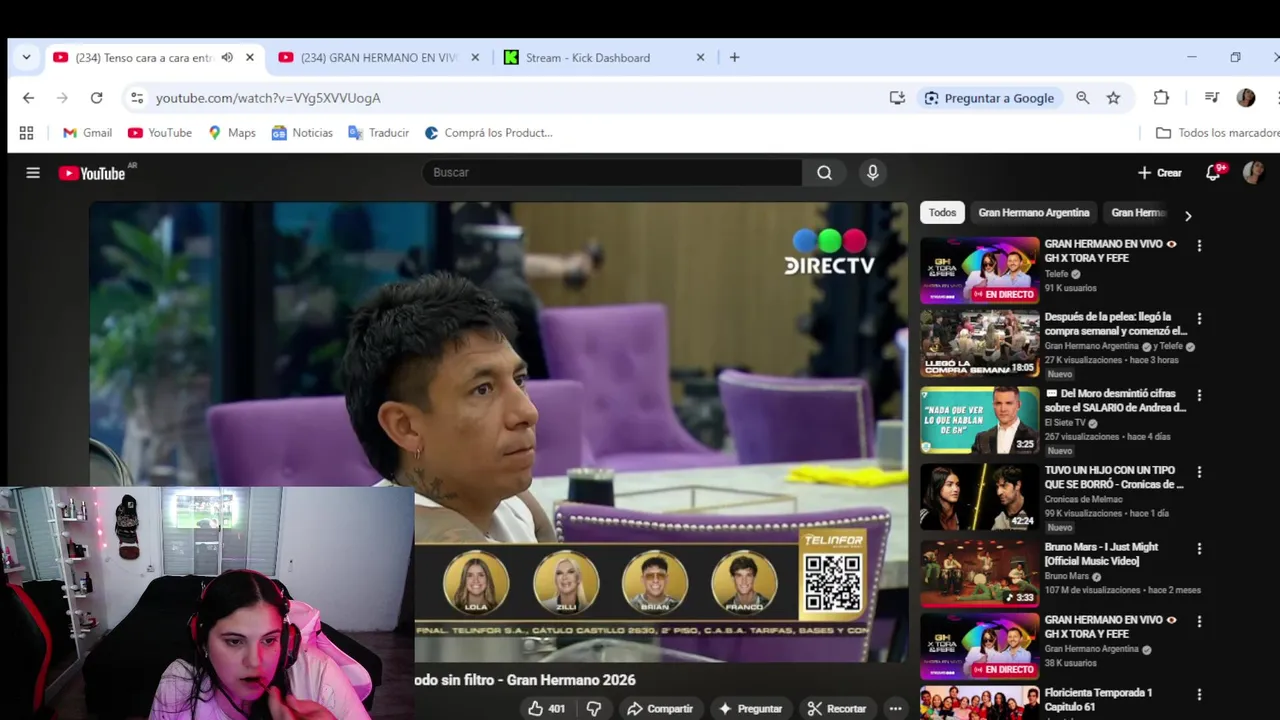This screenshot has height=720, width=1280.
Task: Open 'TUVO UN HIJO CON UN TIPO' video
Action: point(1114,477)
